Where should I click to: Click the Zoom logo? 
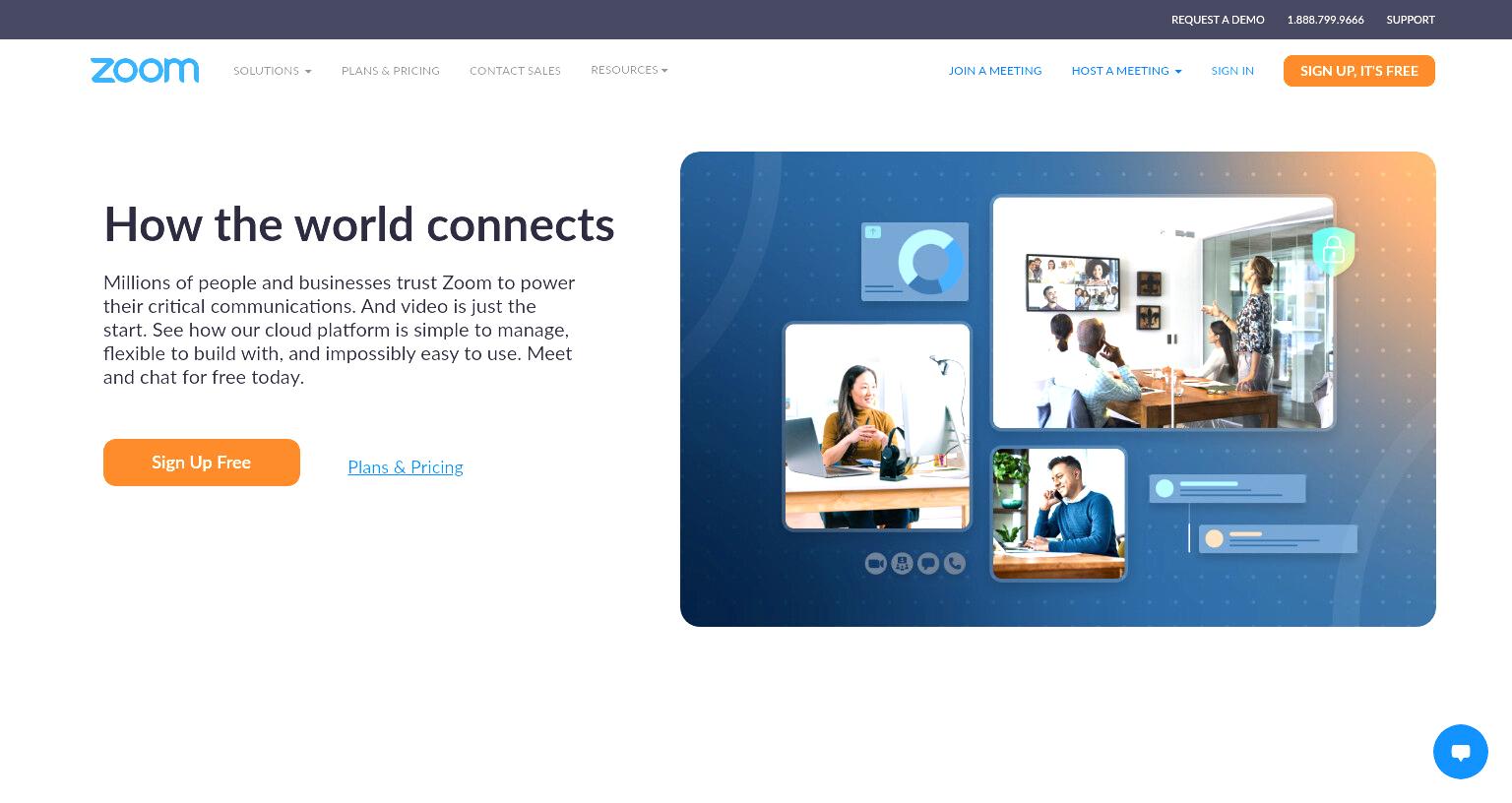(145, 71)
